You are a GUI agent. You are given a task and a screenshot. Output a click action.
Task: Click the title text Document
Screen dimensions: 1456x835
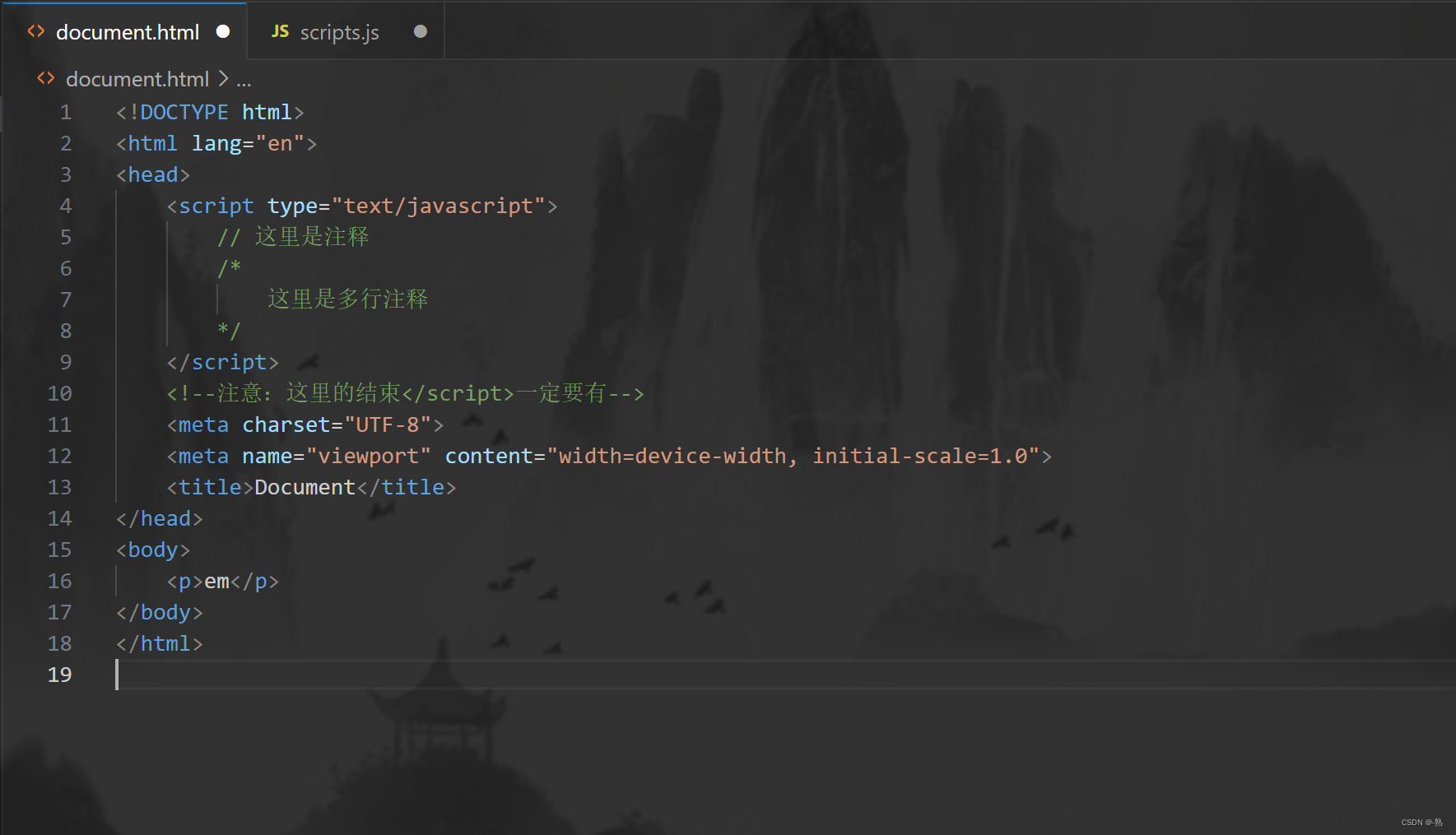[305, 487]
